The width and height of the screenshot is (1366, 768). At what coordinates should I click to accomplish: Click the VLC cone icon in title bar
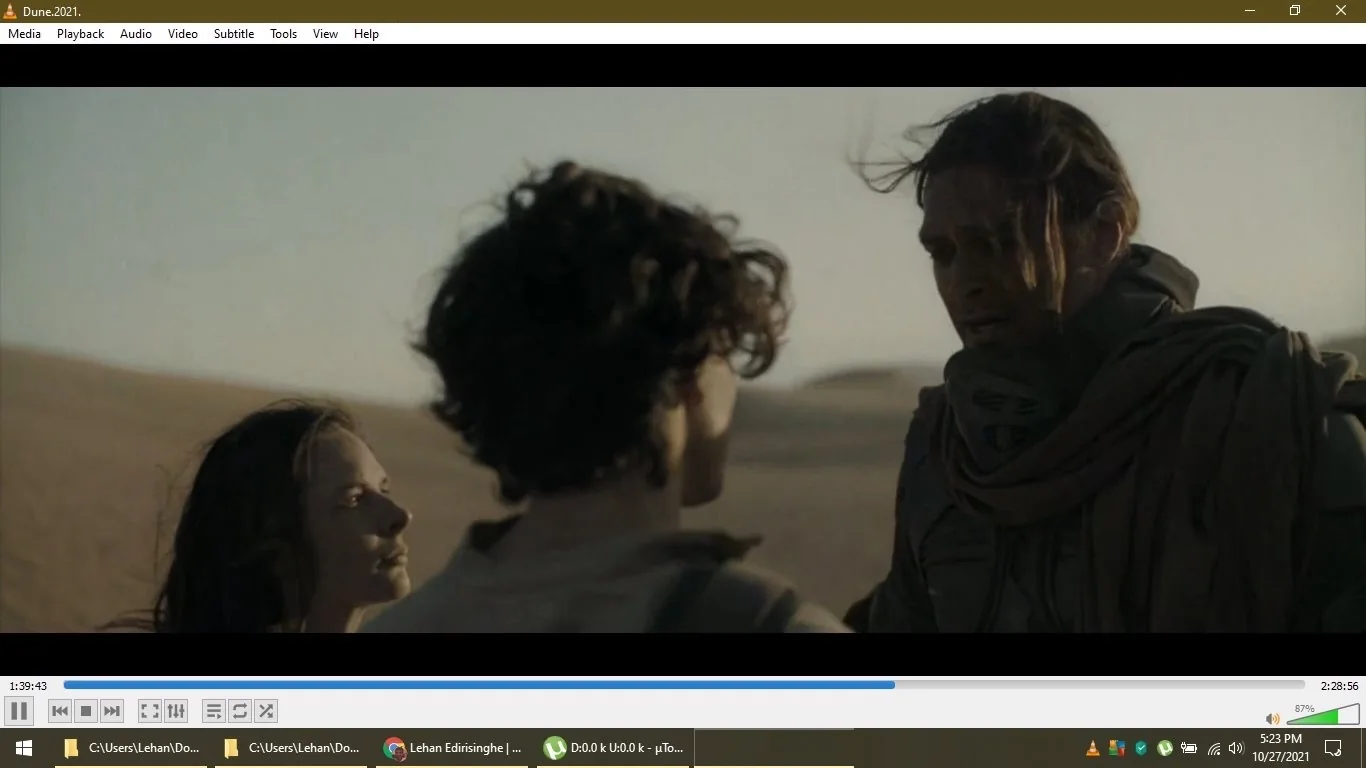point(11,11)
